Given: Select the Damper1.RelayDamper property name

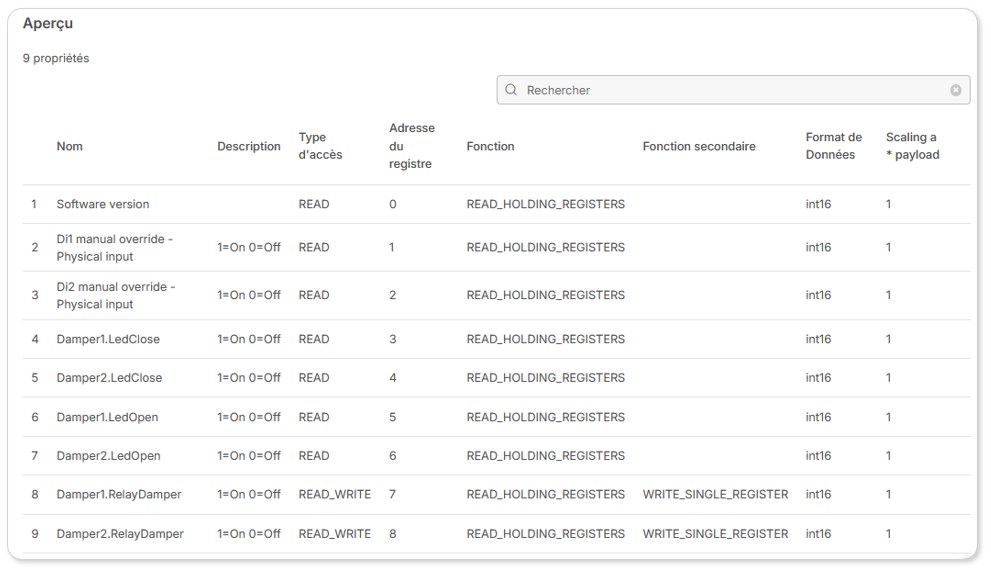Looking at the screenshot, I should click(x=119, y=494).
